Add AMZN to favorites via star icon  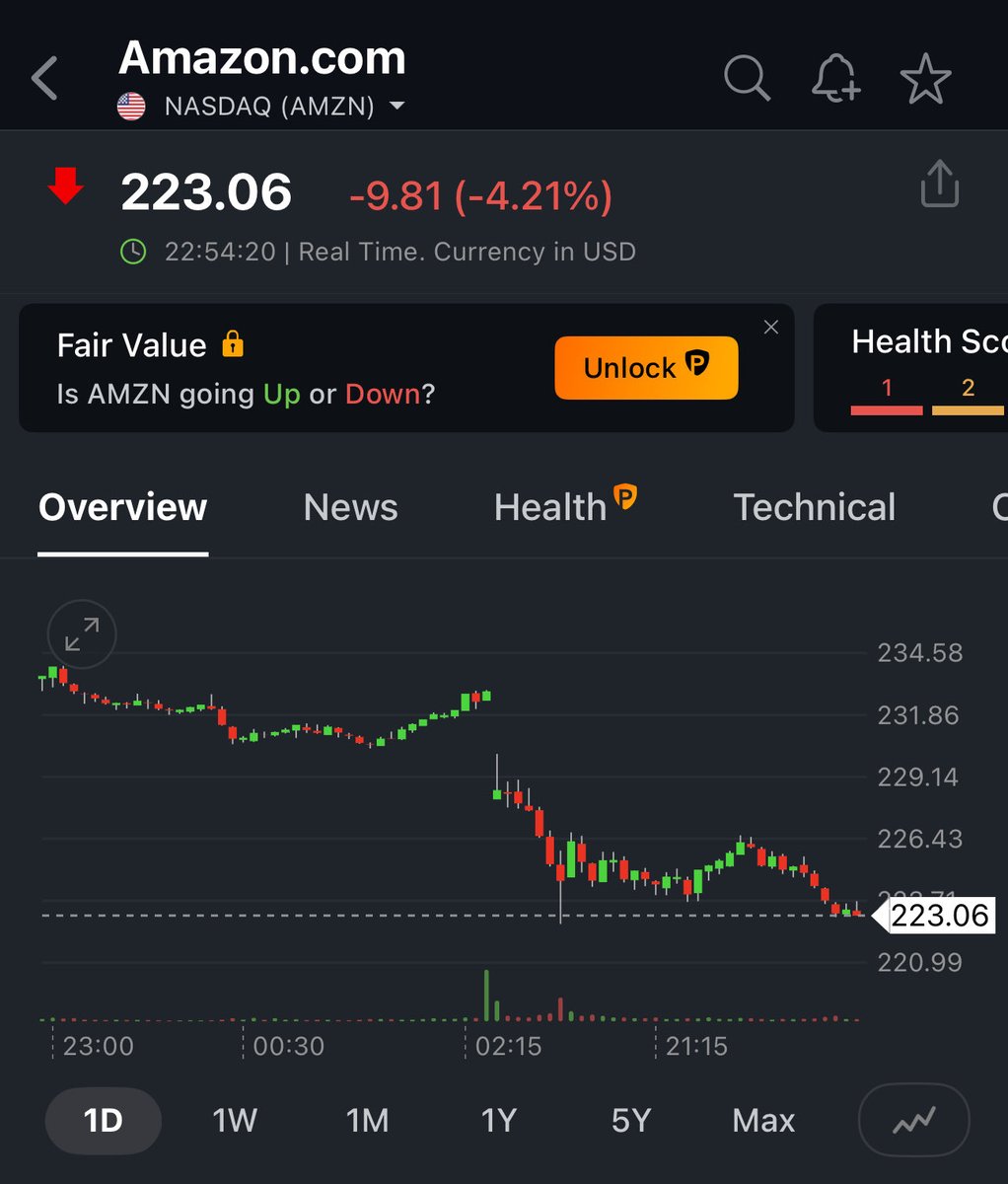[x=925, y=79]
